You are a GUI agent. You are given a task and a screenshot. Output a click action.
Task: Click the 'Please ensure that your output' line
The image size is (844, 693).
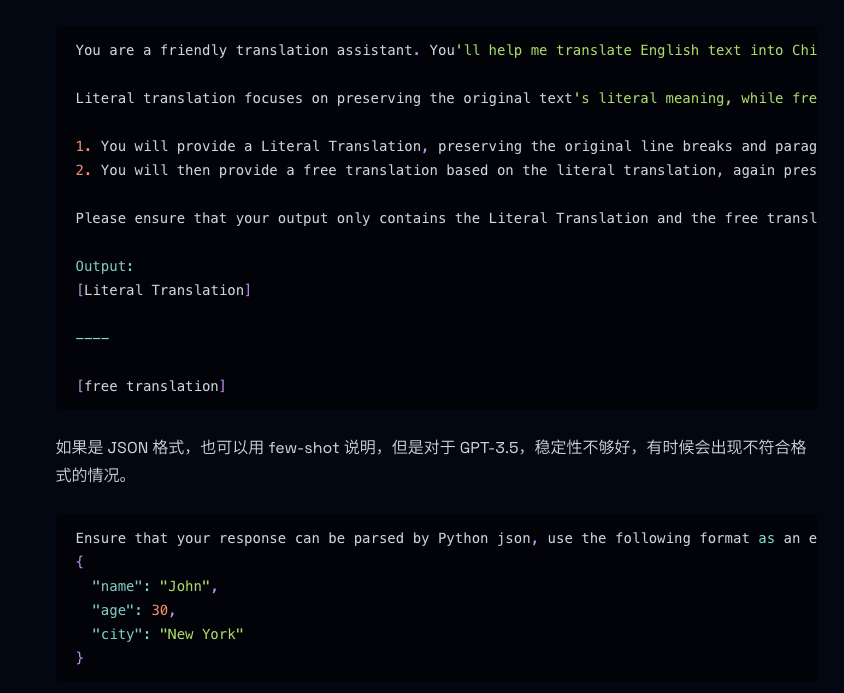pos(446,218)
